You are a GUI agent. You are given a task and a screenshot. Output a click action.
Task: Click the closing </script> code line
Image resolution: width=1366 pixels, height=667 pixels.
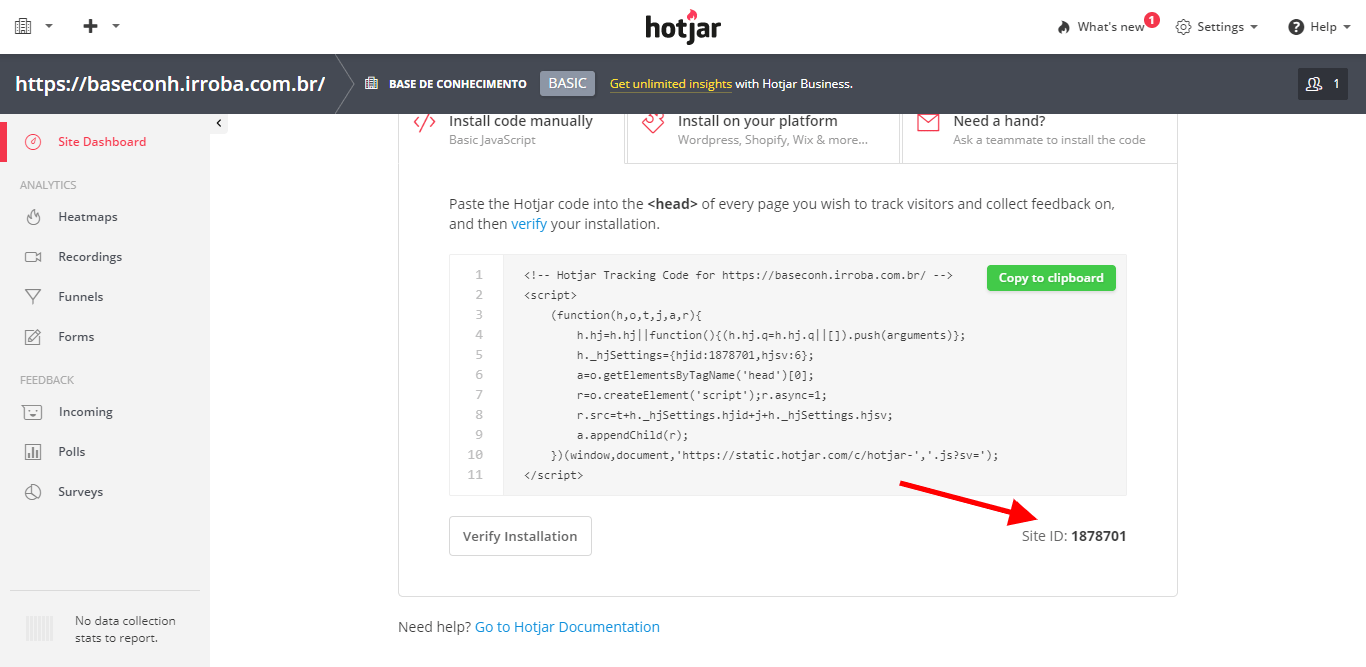click(553, 475)
